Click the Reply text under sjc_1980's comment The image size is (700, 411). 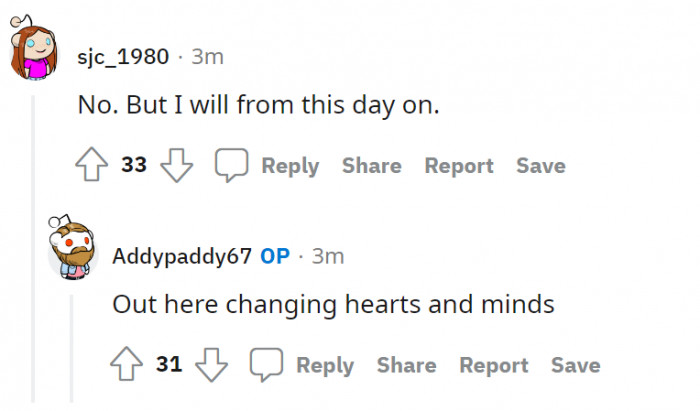[x=290, y=166]
